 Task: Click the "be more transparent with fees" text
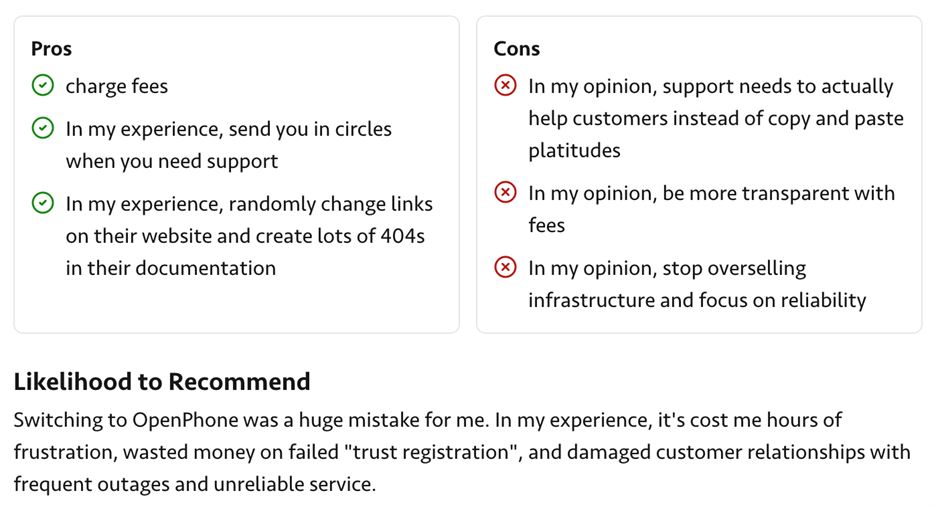click(x=711, y=208)
